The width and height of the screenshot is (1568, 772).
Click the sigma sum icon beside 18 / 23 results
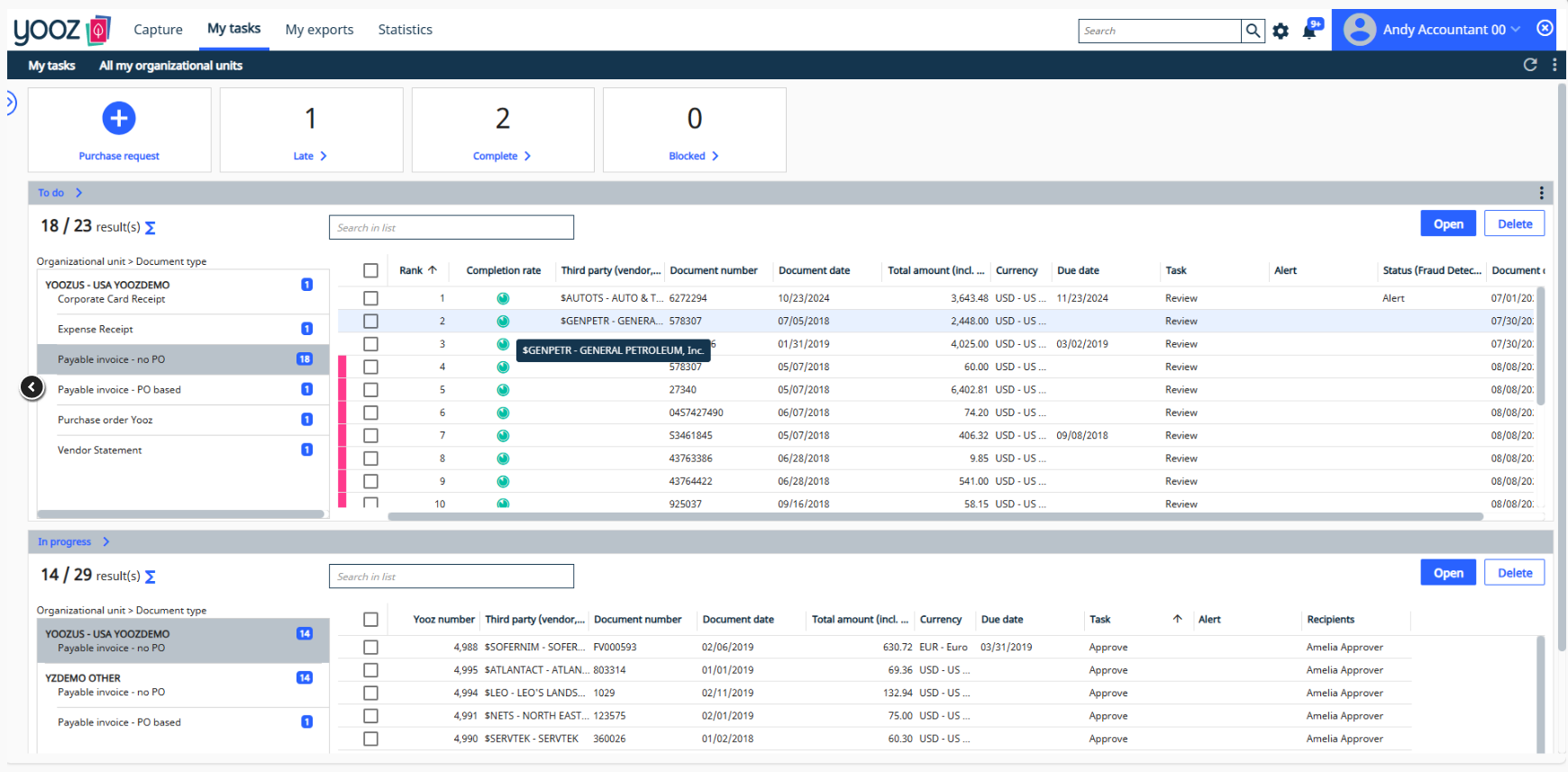click(x=150, y=228)
